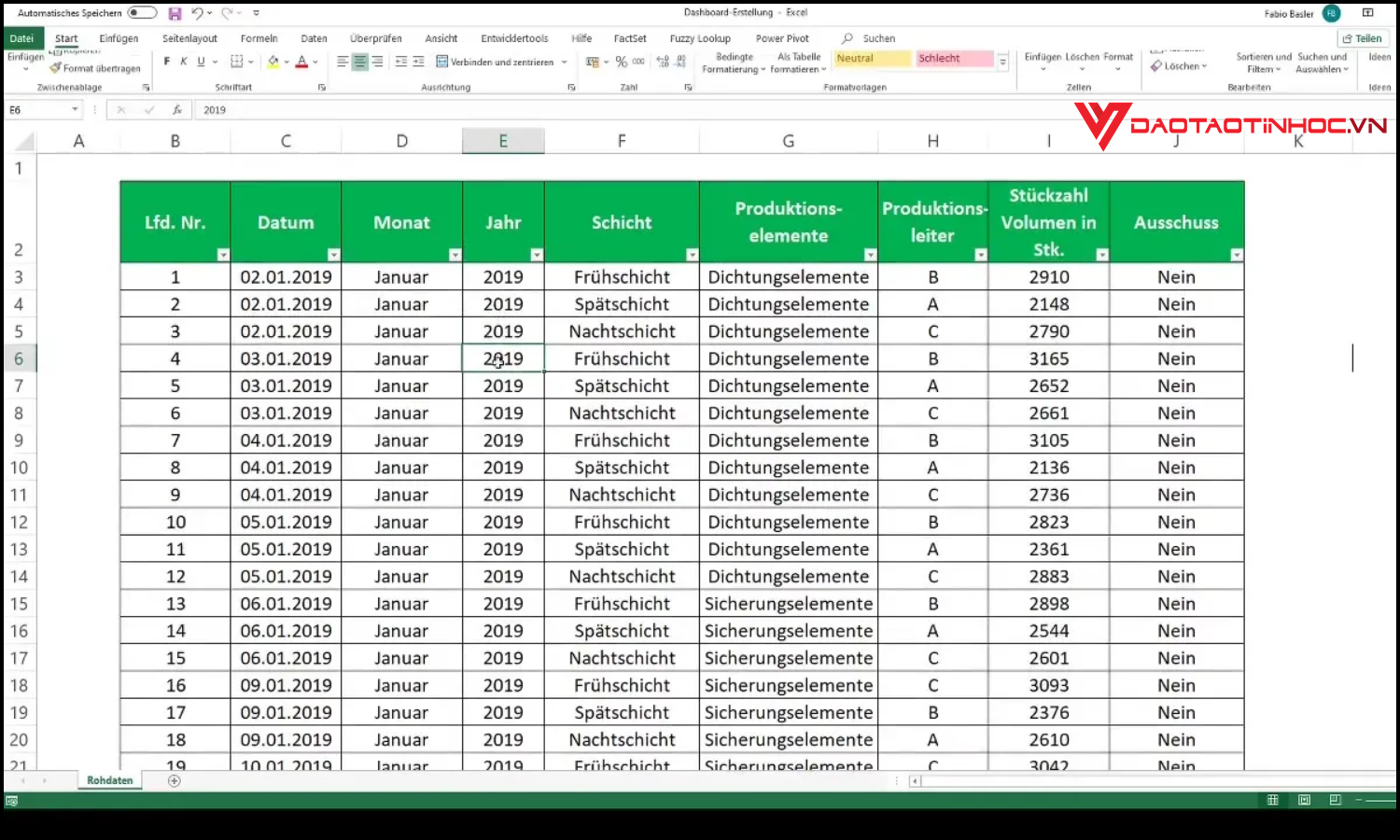Open Bedingte Formatierung menu
Viewport: 1400px width, 840px height.
click(734, 63)
